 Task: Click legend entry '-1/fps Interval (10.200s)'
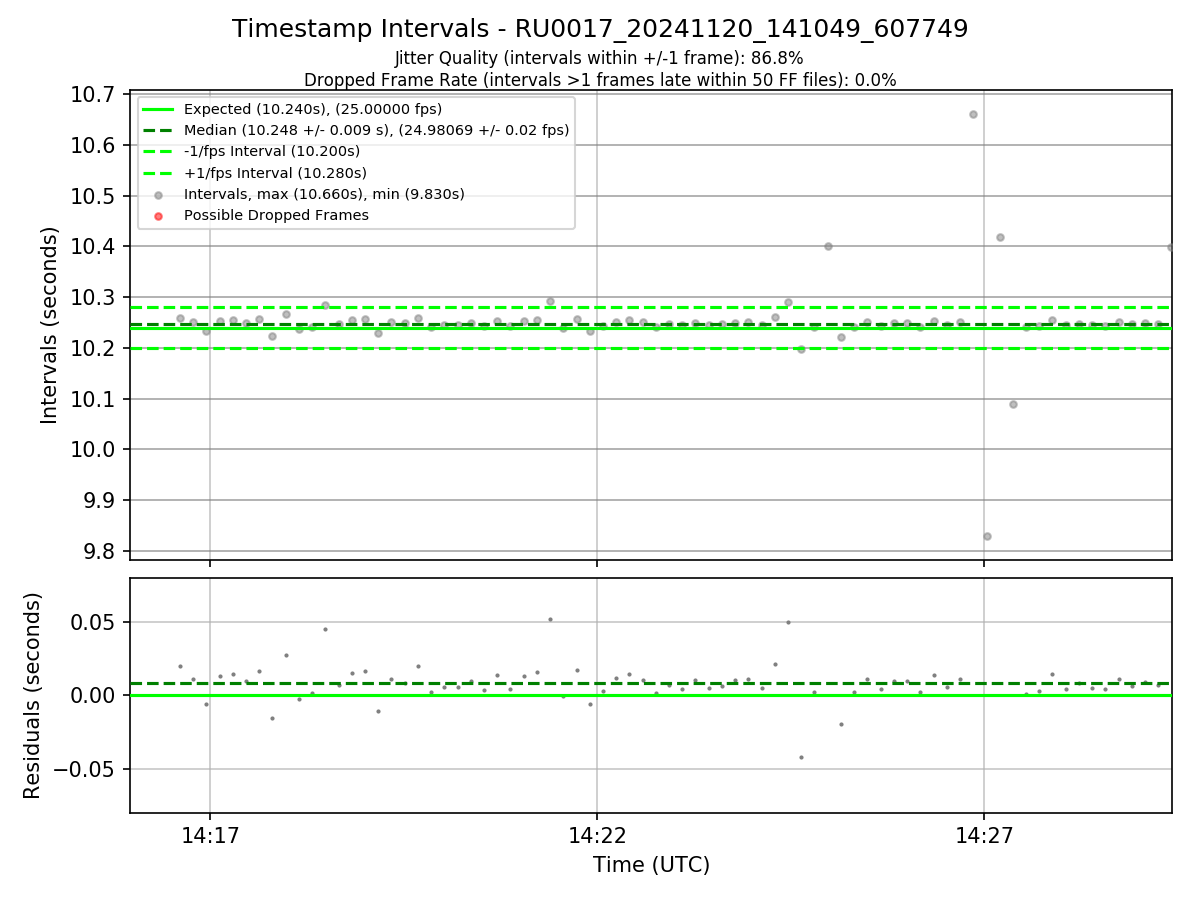272,151
